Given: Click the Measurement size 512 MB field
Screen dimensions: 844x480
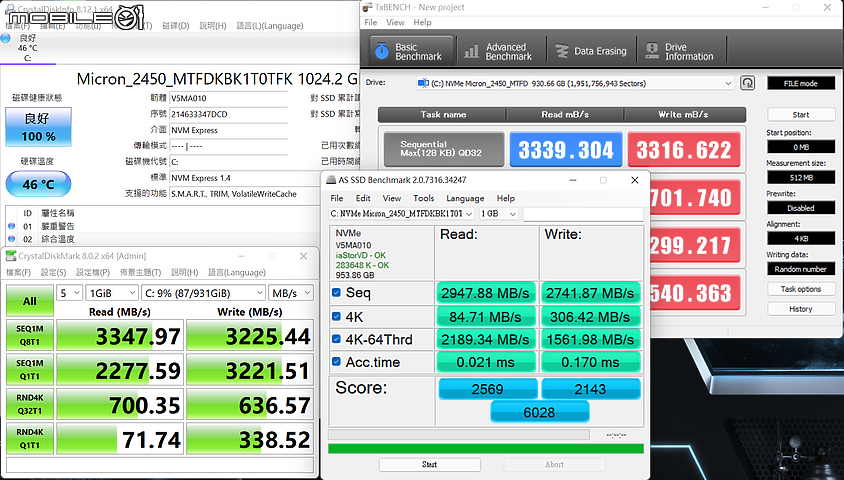Looking at the screenshot, I should pyautogui.click(x=800, y=178).
